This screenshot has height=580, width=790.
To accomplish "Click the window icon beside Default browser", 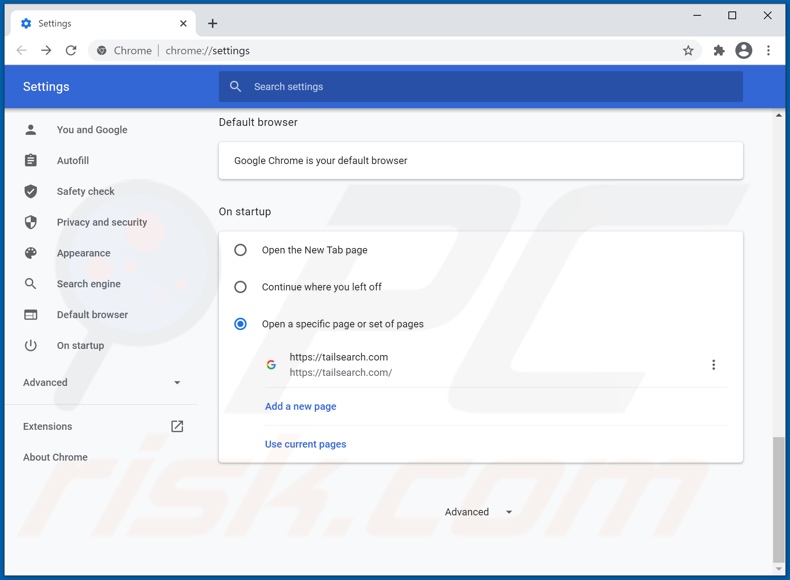I will click(x=31, y=314).
